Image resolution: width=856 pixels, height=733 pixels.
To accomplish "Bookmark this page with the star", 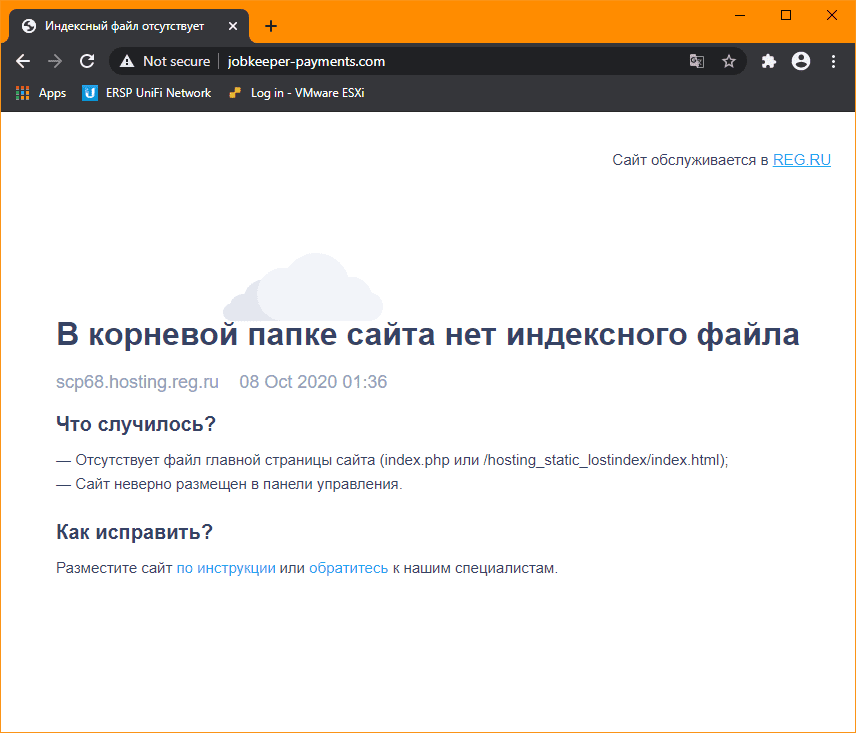I will tap(729, 61).
